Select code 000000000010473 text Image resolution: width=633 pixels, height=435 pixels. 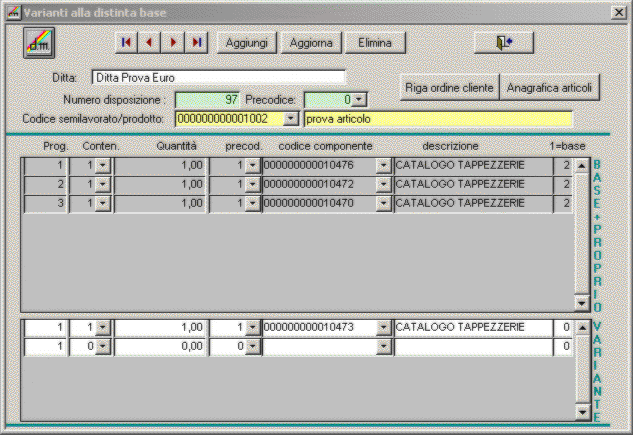[308, 327]
